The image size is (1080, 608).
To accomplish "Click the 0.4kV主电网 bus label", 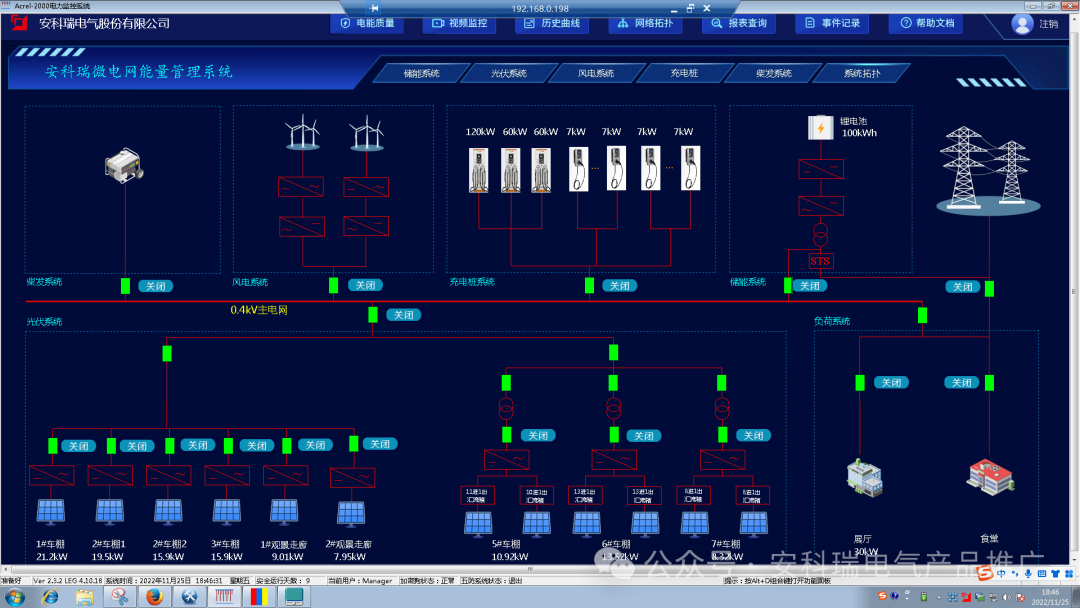I will (x=259, y=310).
